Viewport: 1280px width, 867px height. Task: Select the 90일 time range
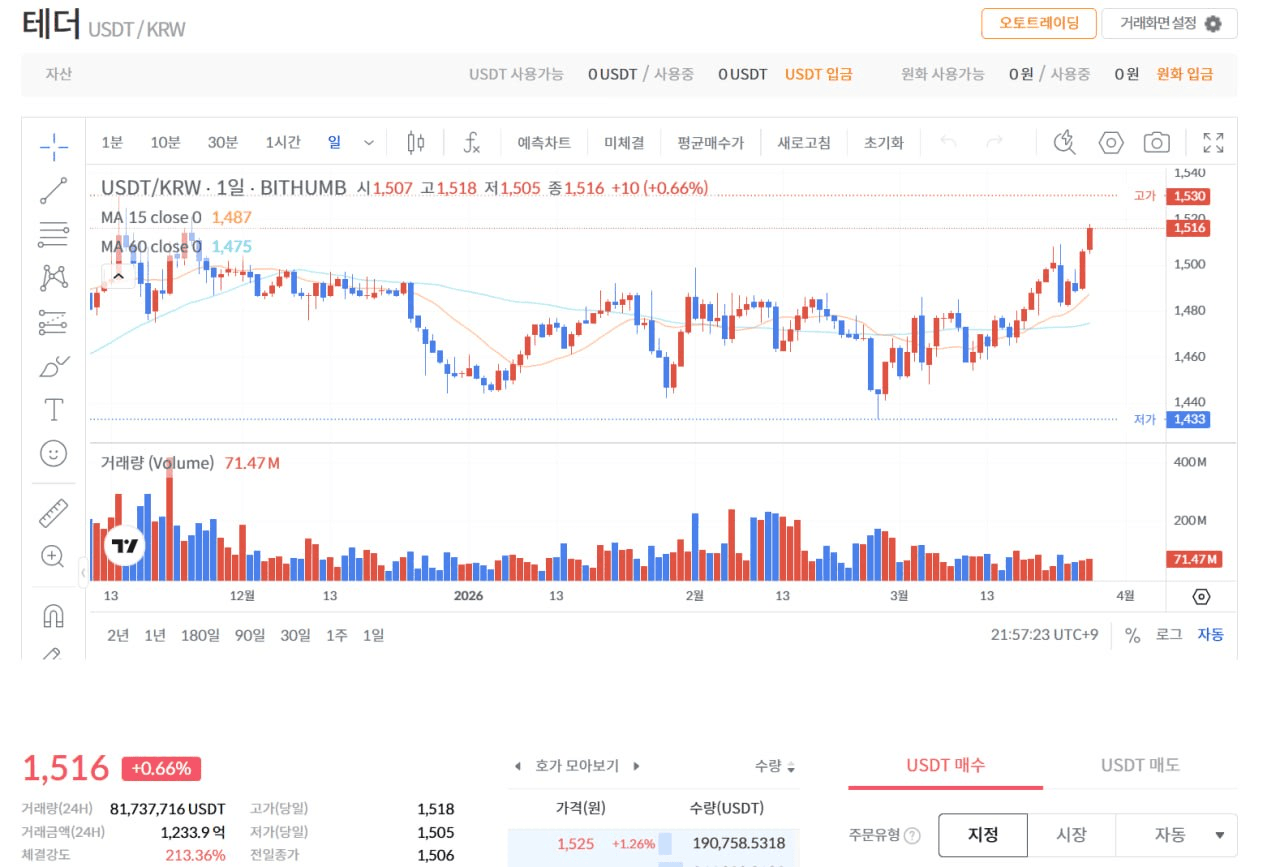[x=249, y=635]
